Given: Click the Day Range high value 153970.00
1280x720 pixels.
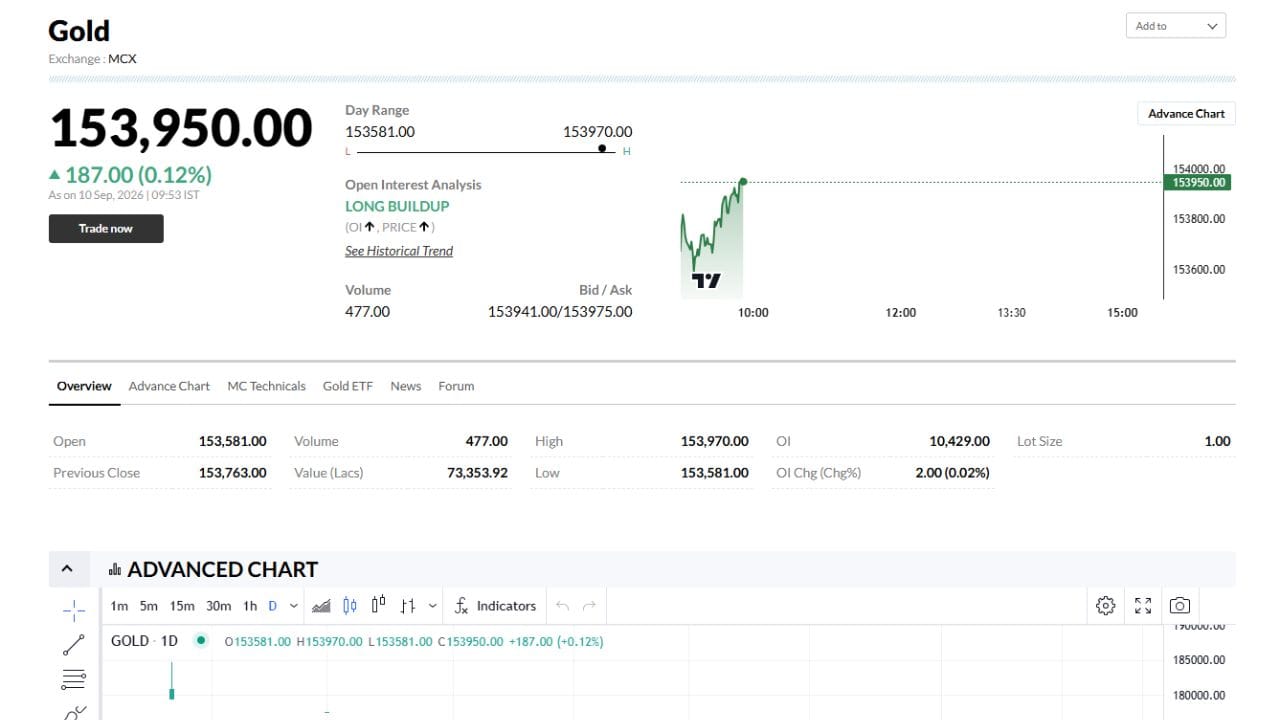Looking at the screenshot, I should point(598,132).
